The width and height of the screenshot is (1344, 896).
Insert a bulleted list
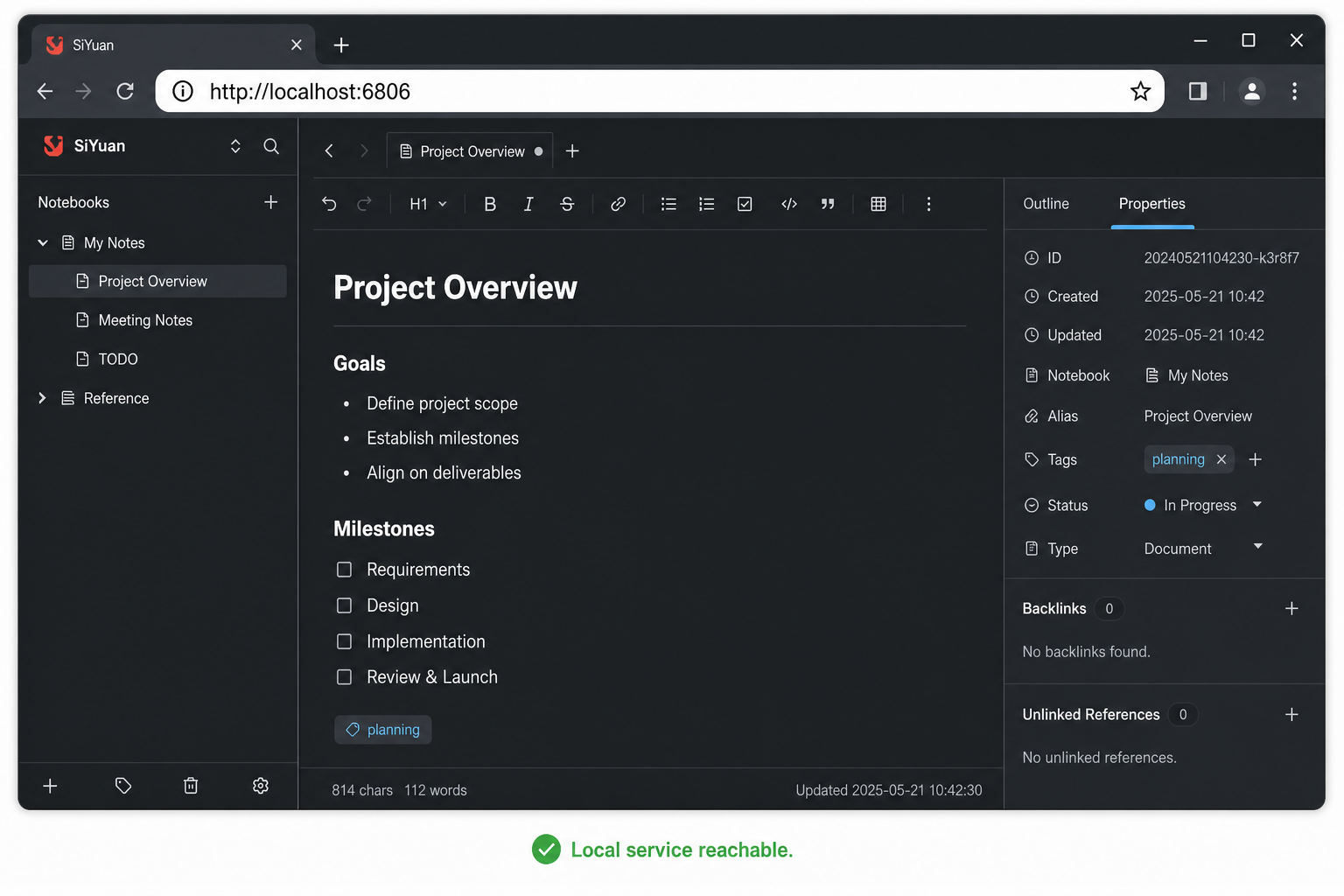(668, 204)
